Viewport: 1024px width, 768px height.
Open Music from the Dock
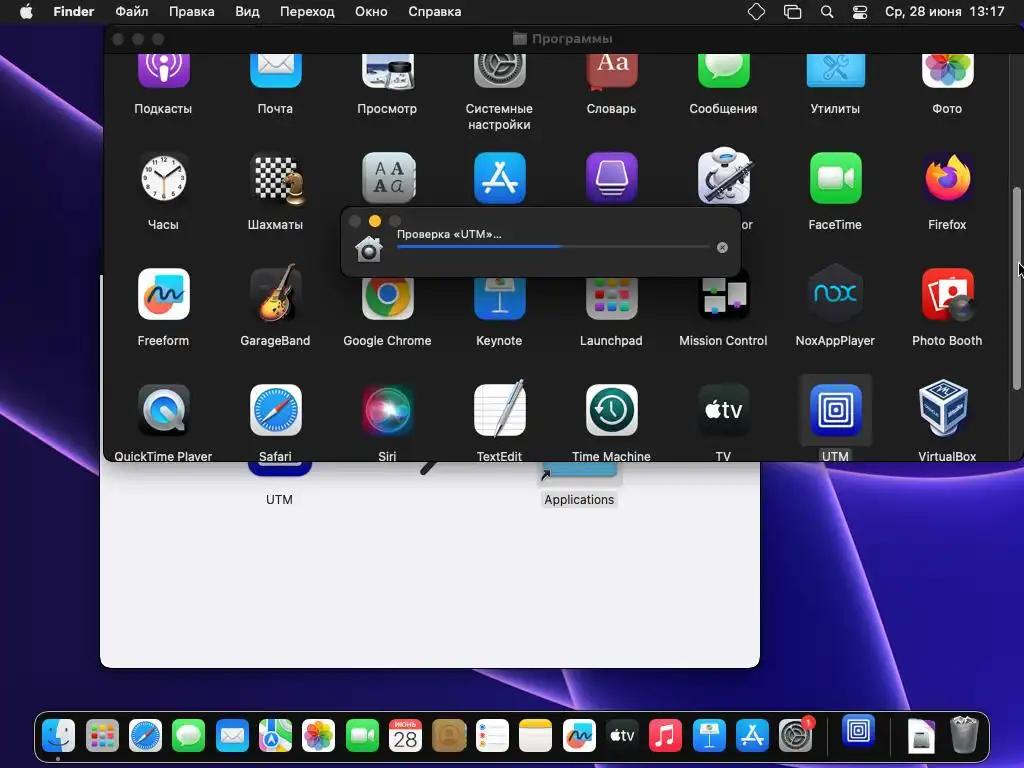pos(665,737)
